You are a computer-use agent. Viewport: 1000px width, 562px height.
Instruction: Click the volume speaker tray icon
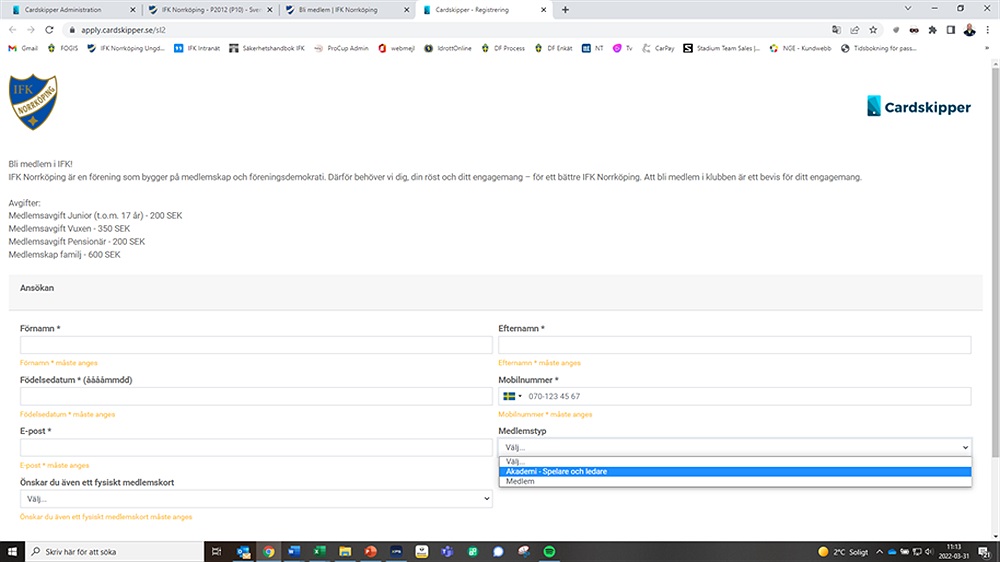coord(929,552)
